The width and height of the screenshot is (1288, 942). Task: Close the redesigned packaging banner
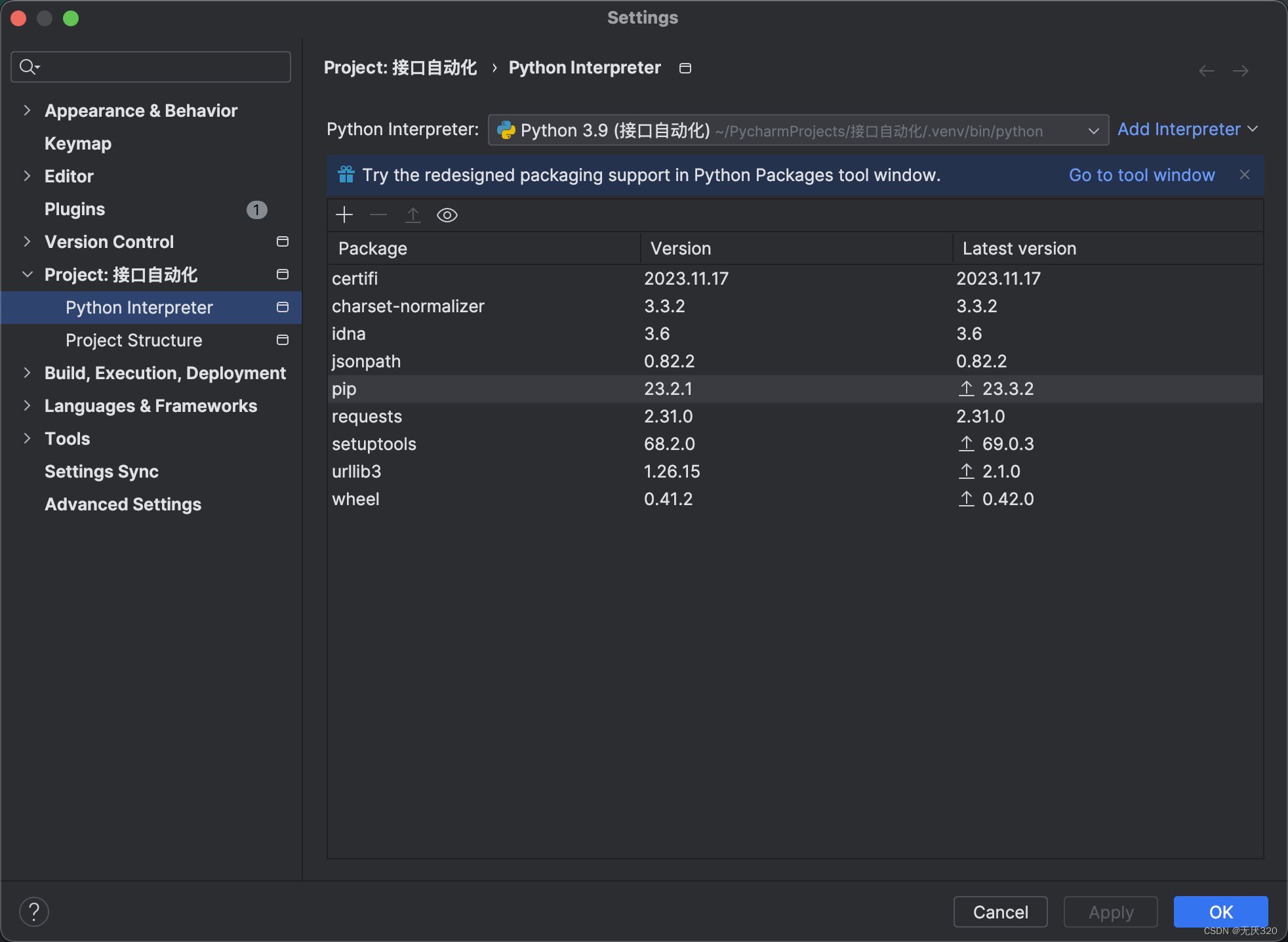(1244, 174)
